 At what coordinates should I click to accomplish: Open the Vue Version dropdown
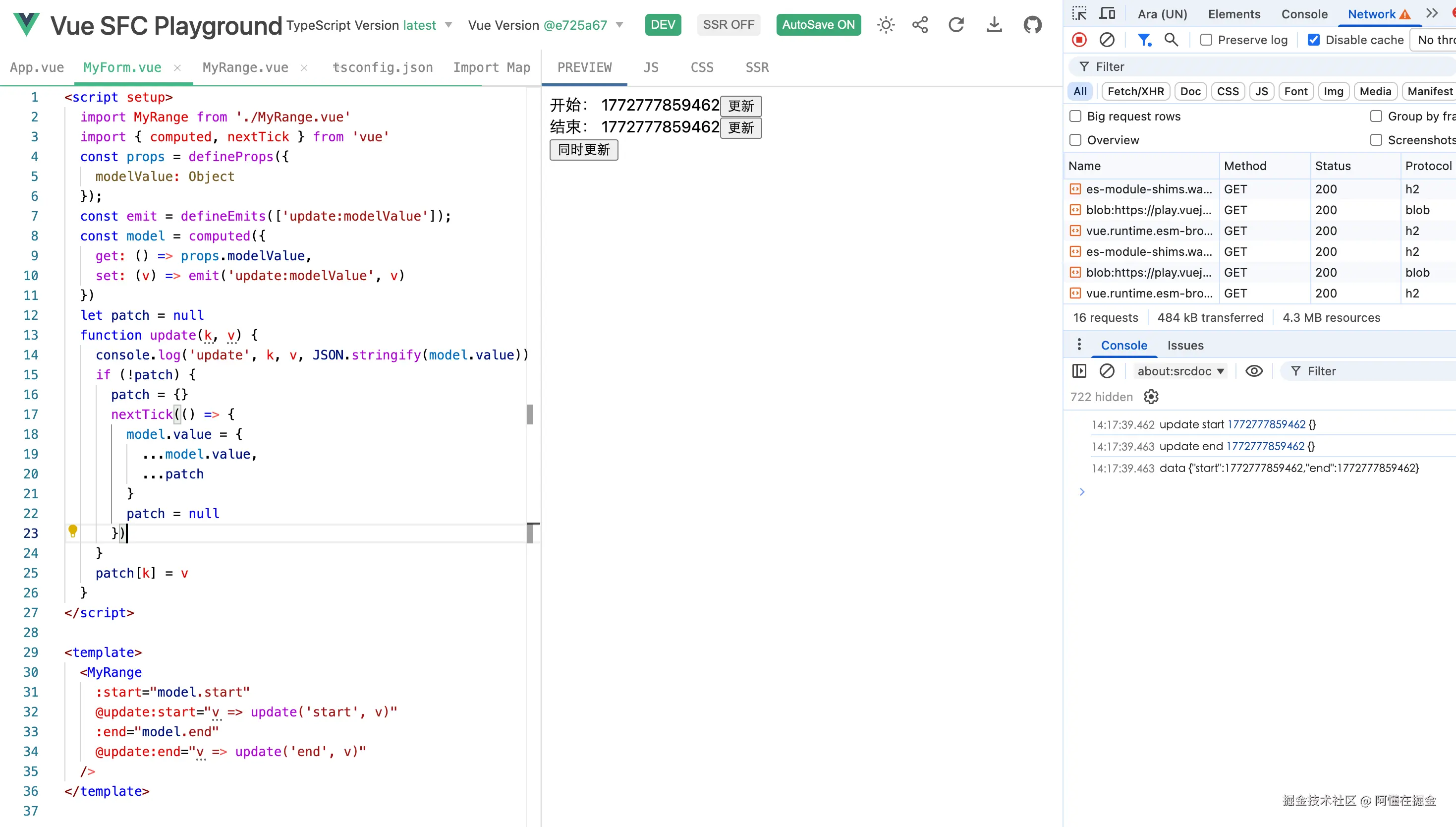coord(619,25)
